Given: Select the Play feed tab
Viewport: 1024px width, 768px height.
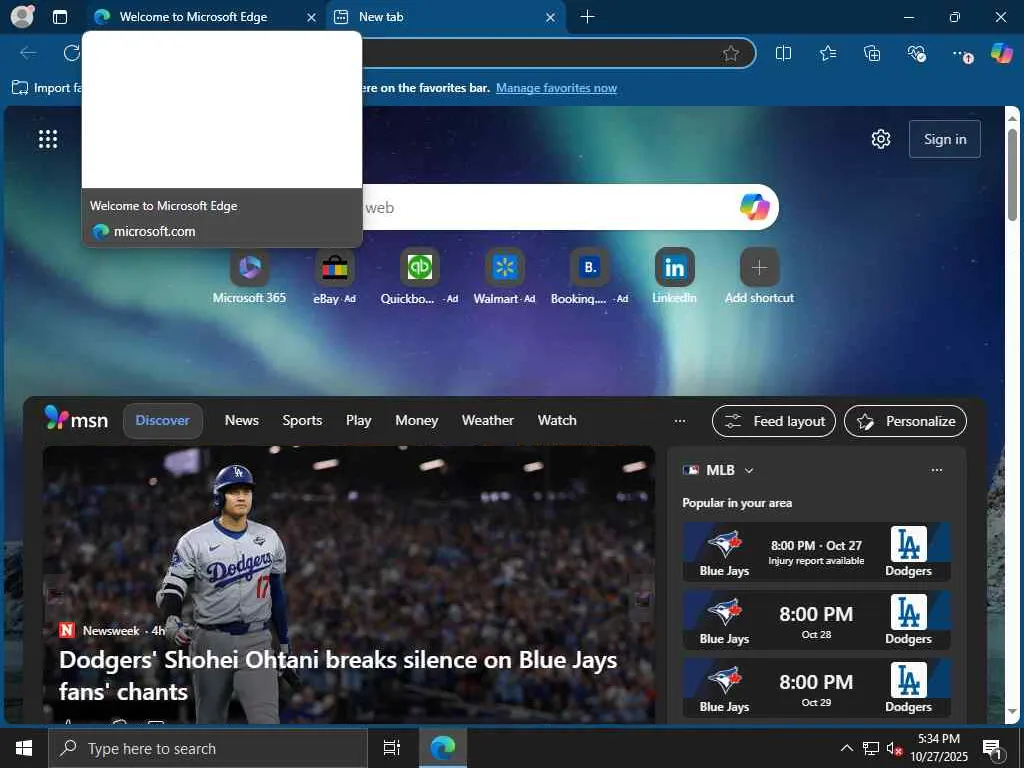Looking at the screenshot, I should point(359,421).
